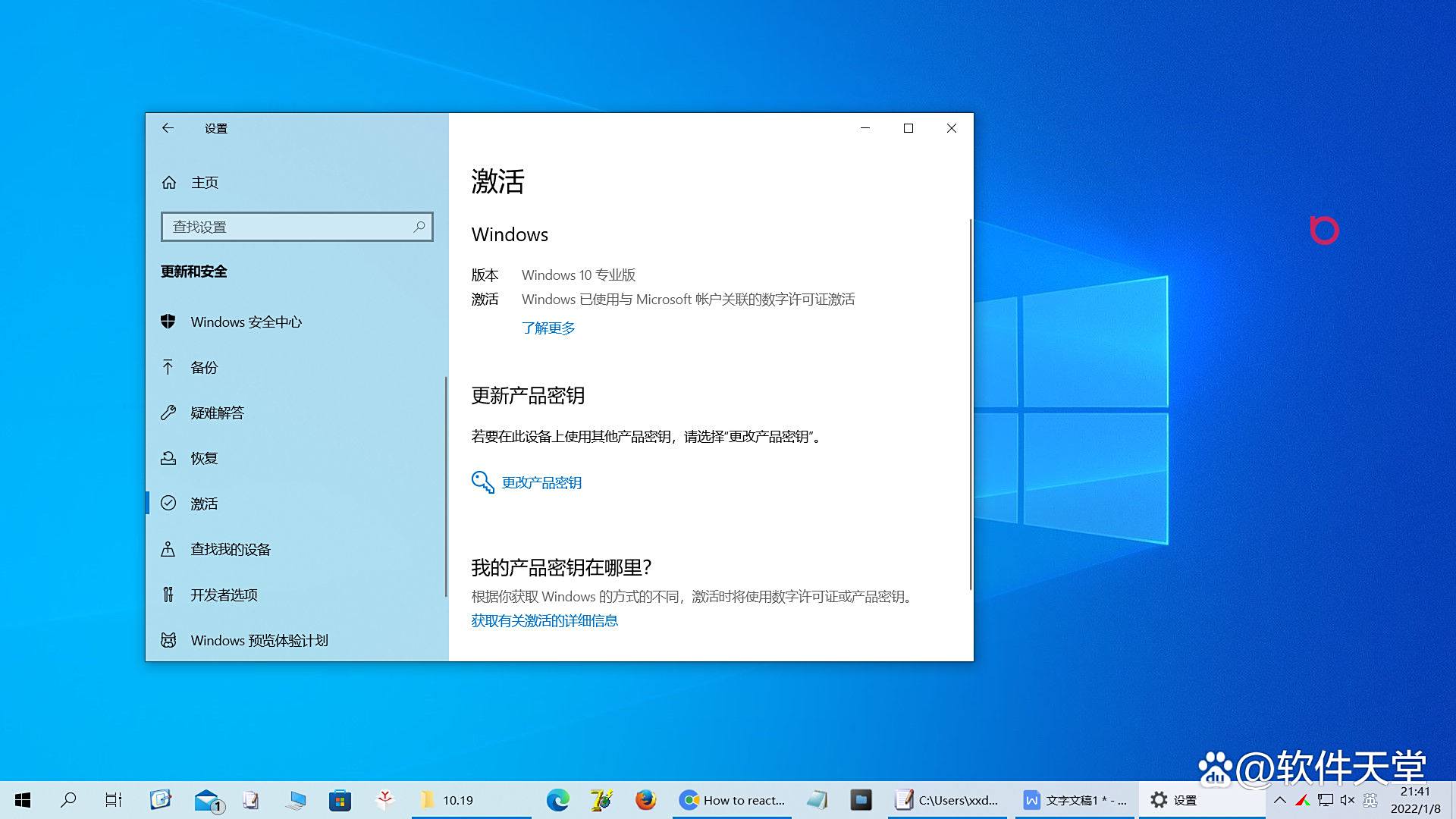
Task: Click the search magnifier in 查找设置 box
Action: (x=419, y=227)
